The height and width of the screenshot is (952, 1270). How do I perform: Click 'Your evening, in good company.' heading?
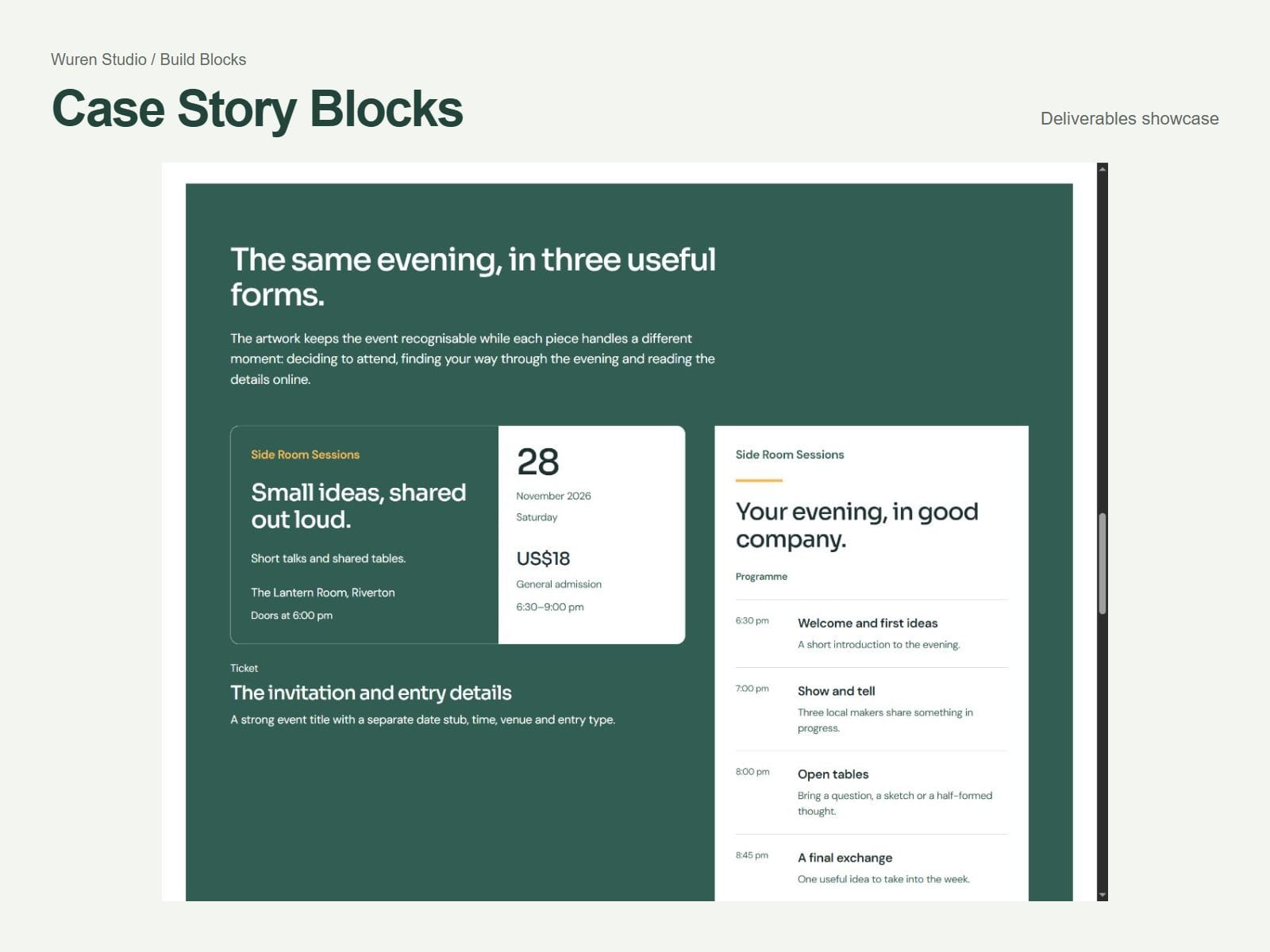coord(856,525)
